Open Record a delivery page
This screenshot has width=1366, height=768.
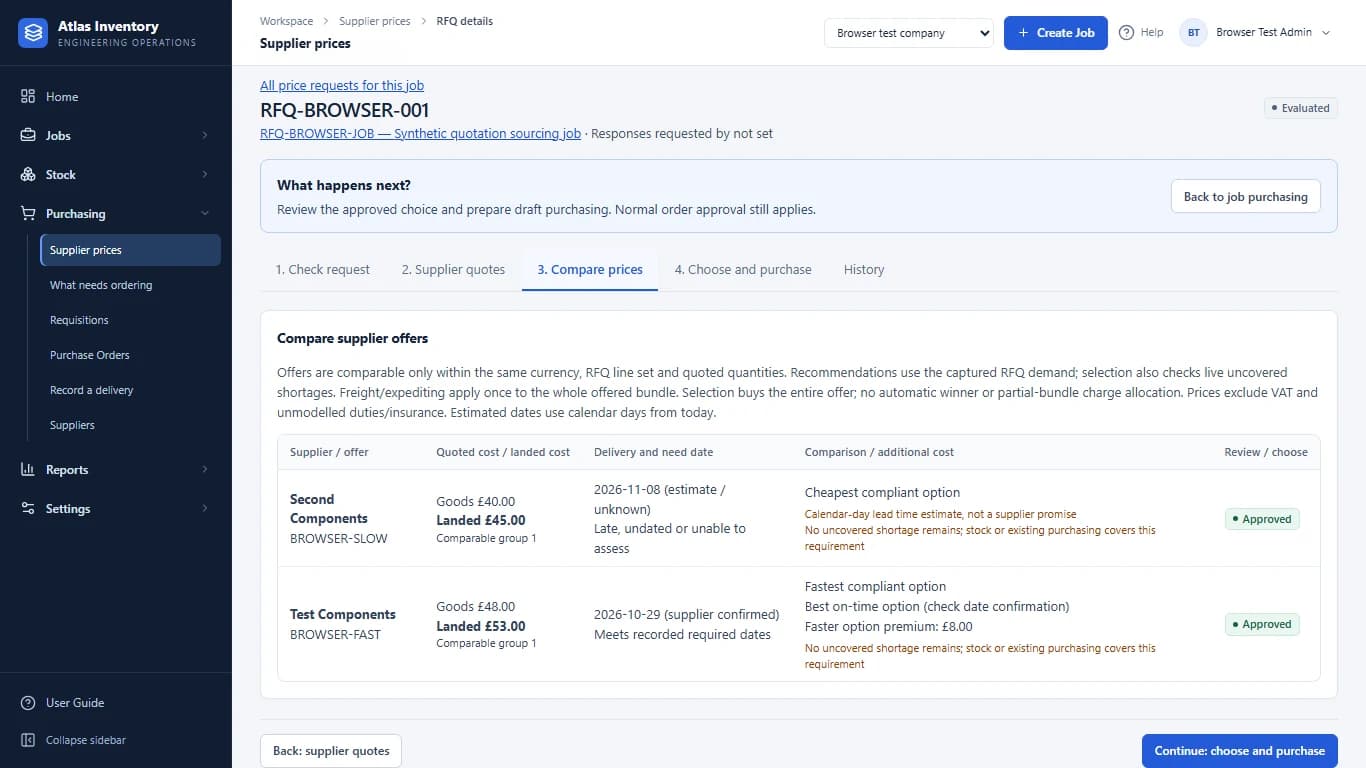[130, 390]
